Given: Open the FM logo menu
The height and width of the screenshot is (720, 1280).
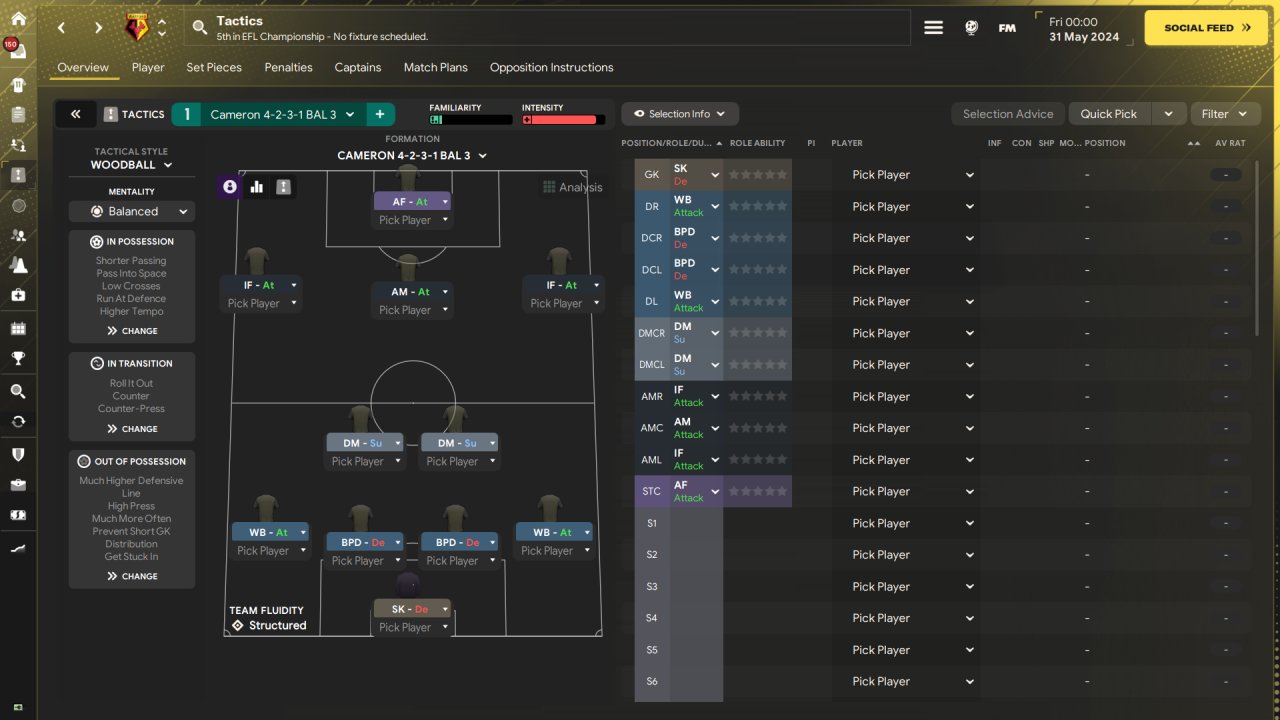Looking at the screenshot, I should 1007,28.
